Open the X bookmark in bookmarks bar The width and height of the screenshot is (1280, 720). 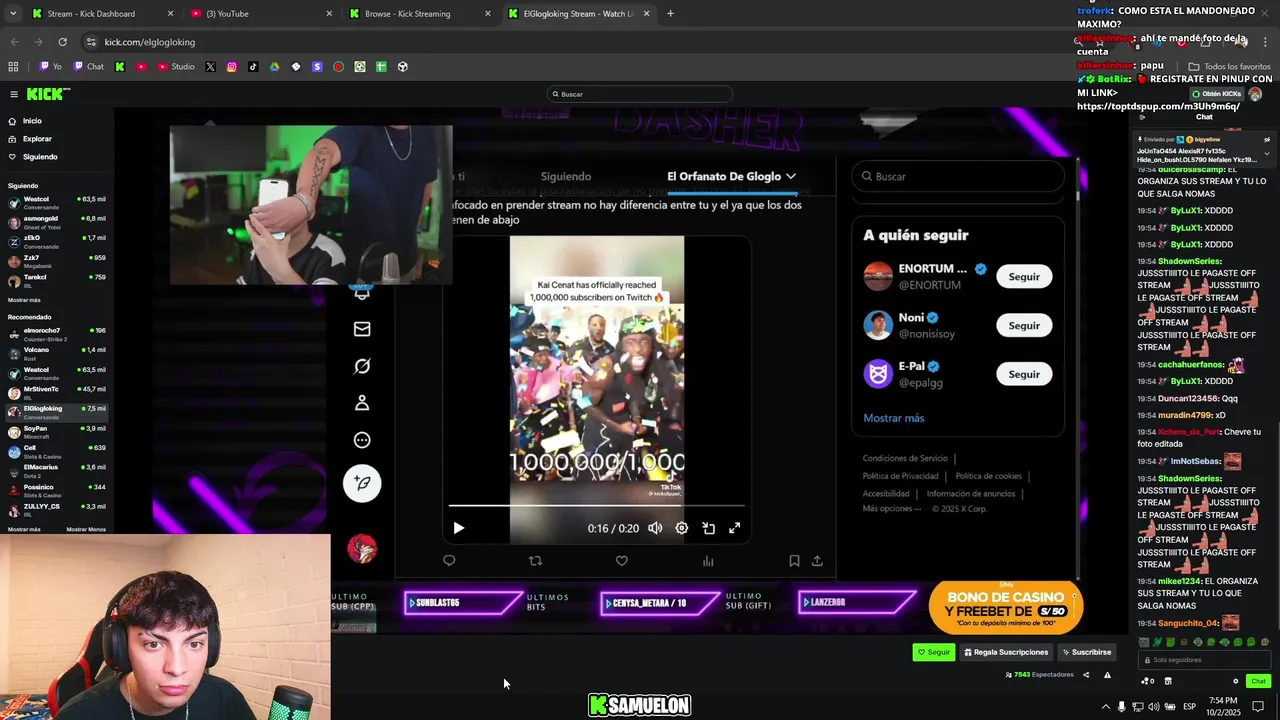[210, 67]
